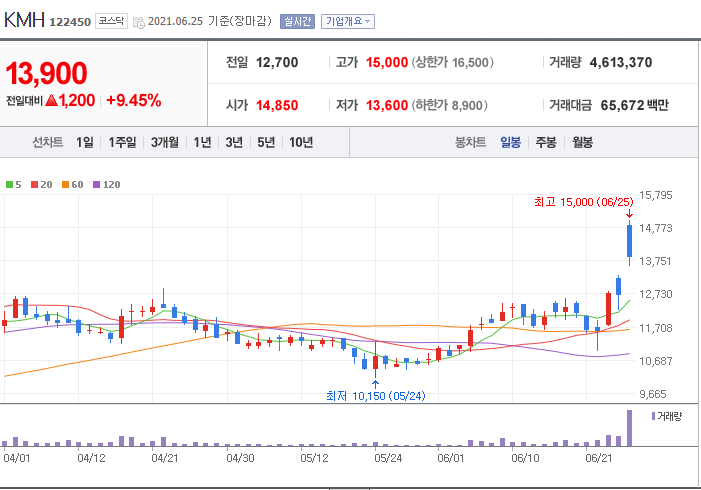Select the 3개월 line chart tab
The width and height of the screenshot is (701, 490).
click(165, 142)
